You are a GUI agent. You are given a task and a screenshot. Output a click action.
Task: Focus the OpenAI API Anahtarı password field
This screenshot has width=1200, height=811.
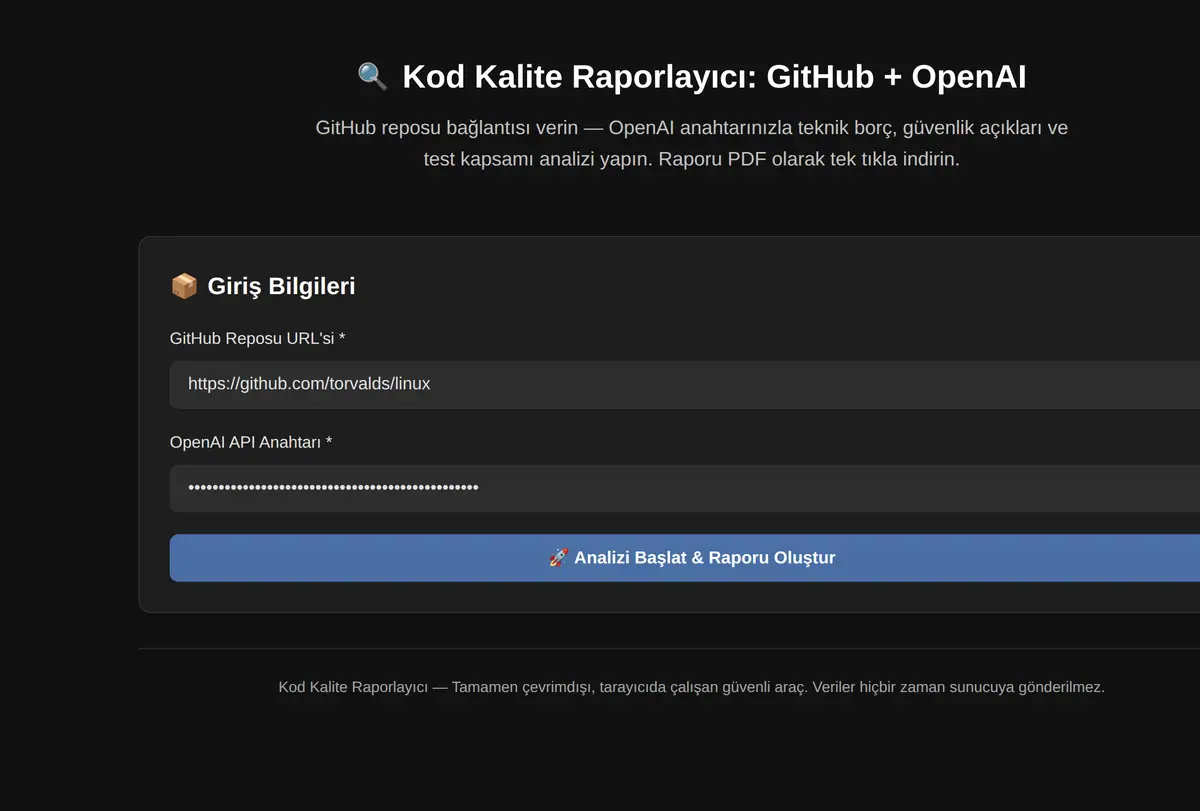[685, 488]
